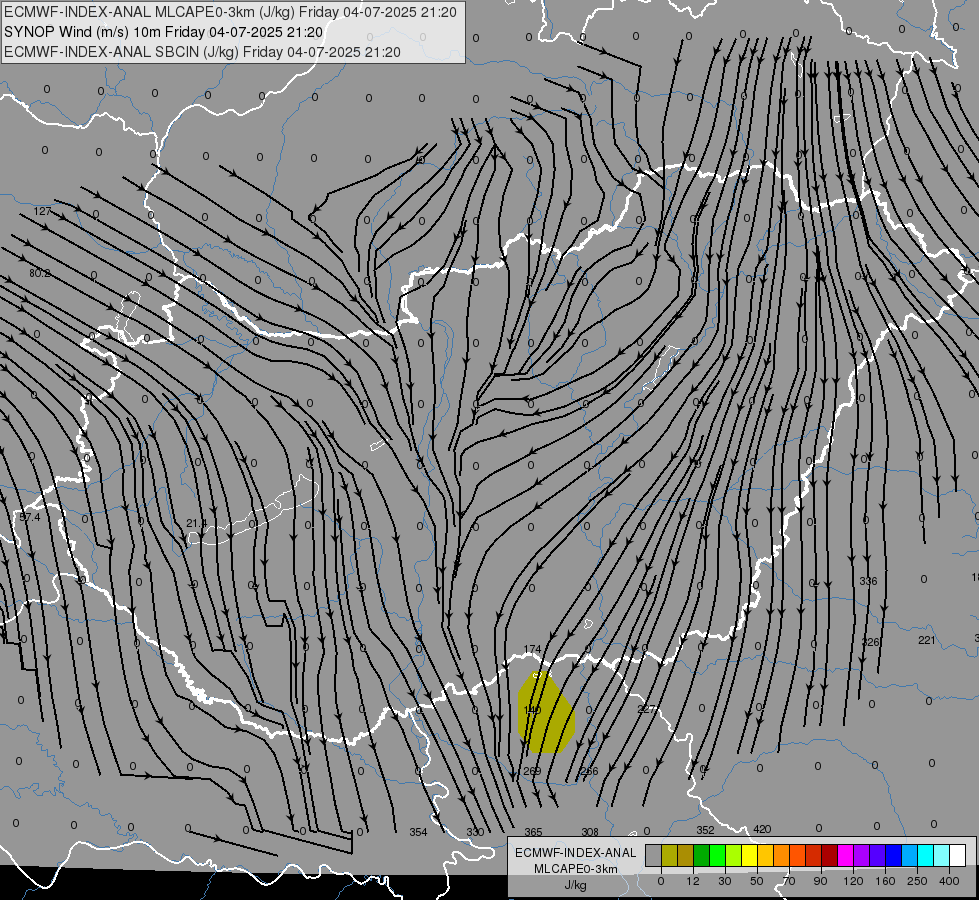The height and width of the screenshot is (900, 979).
Task: Click the legend scale label '400'
Action: pos(949,881)
